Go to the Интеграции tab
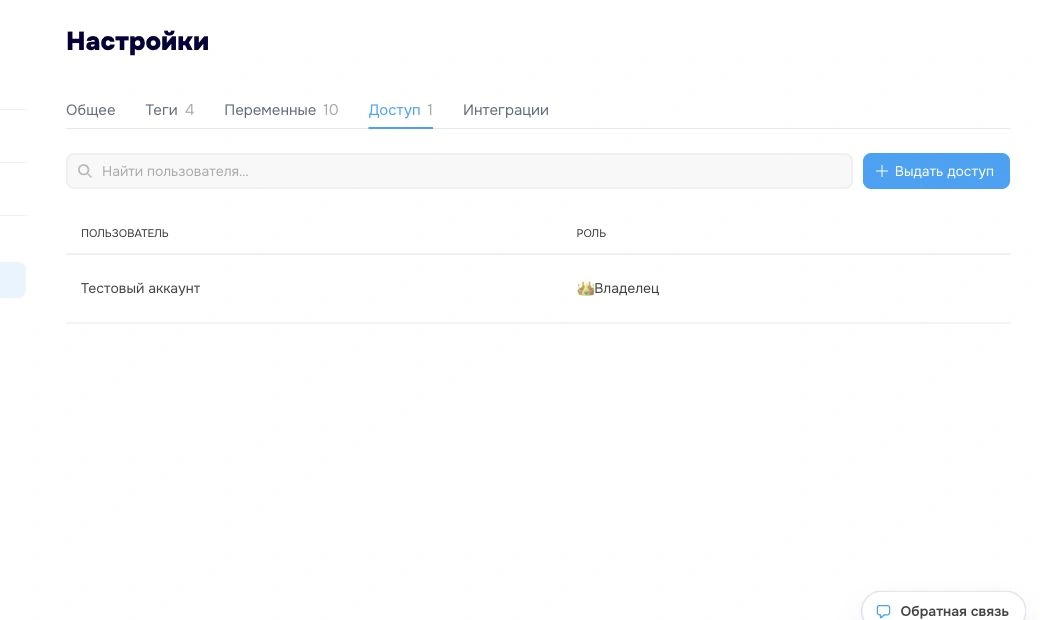 coord(505,110)
